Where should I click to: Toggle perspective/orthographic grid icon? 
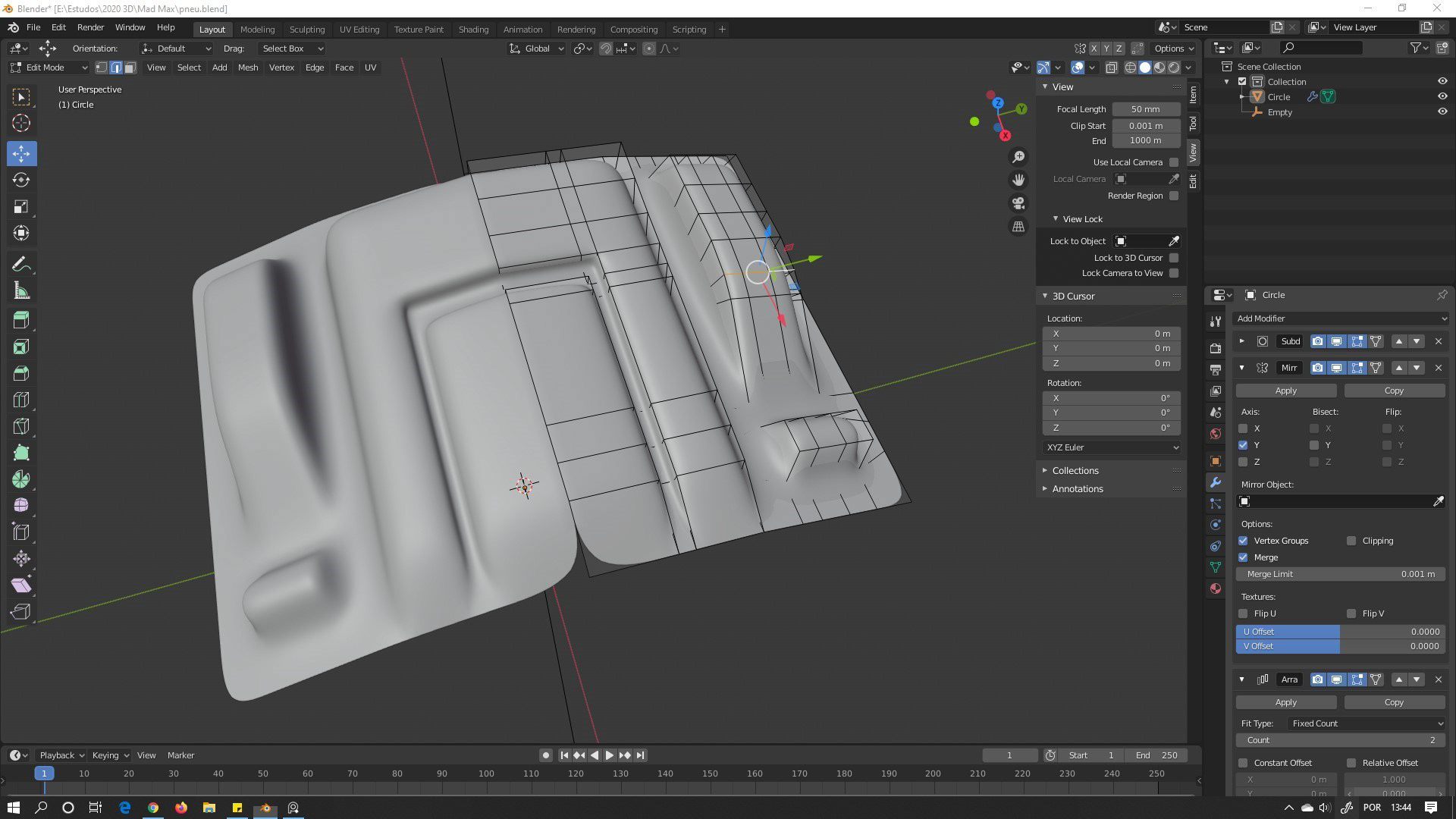pyautogui.click(x=1018, y=227)
